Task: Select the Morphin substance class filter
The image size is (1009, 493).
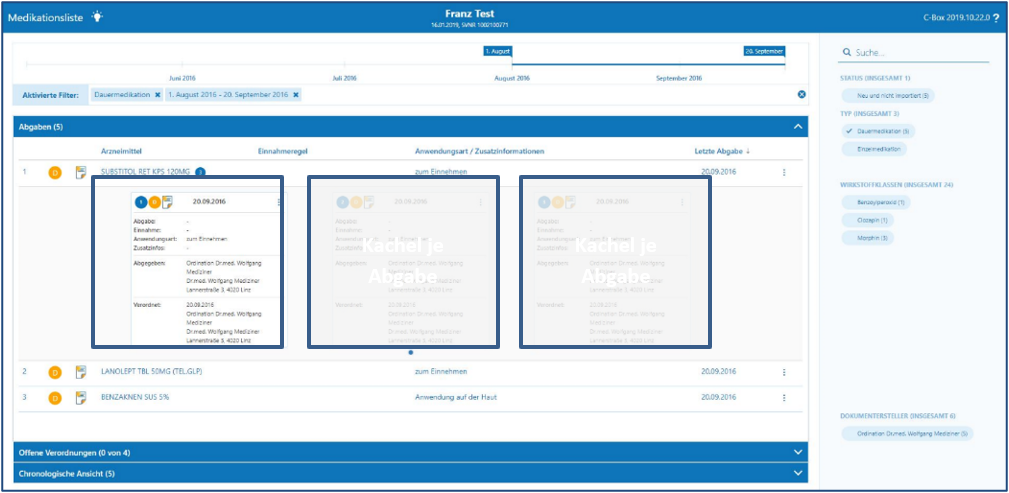Action: pos(867,238)
